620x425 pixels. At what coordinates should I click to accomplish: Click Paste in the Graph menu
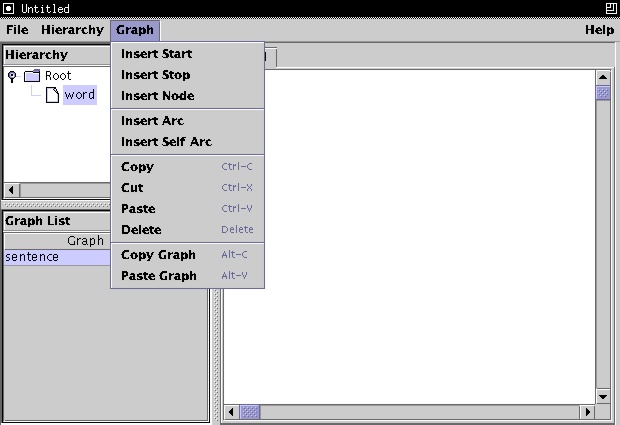pos(187,208)
